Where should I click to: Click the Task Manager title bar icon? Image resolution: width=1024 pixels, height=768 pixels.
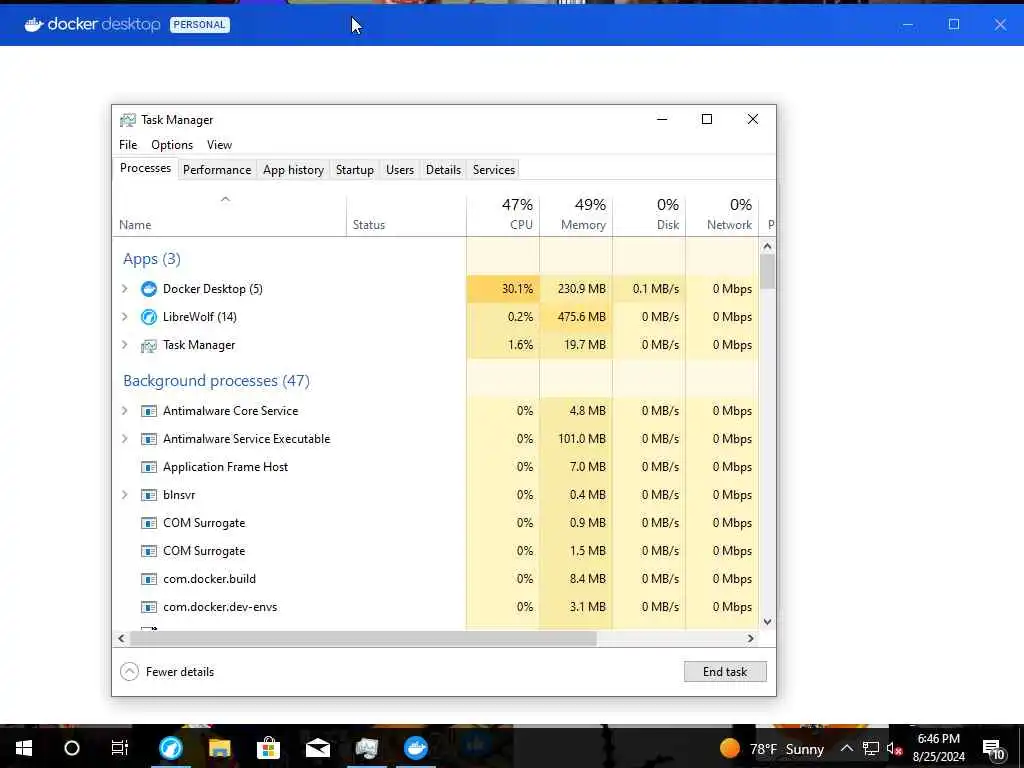128,120
